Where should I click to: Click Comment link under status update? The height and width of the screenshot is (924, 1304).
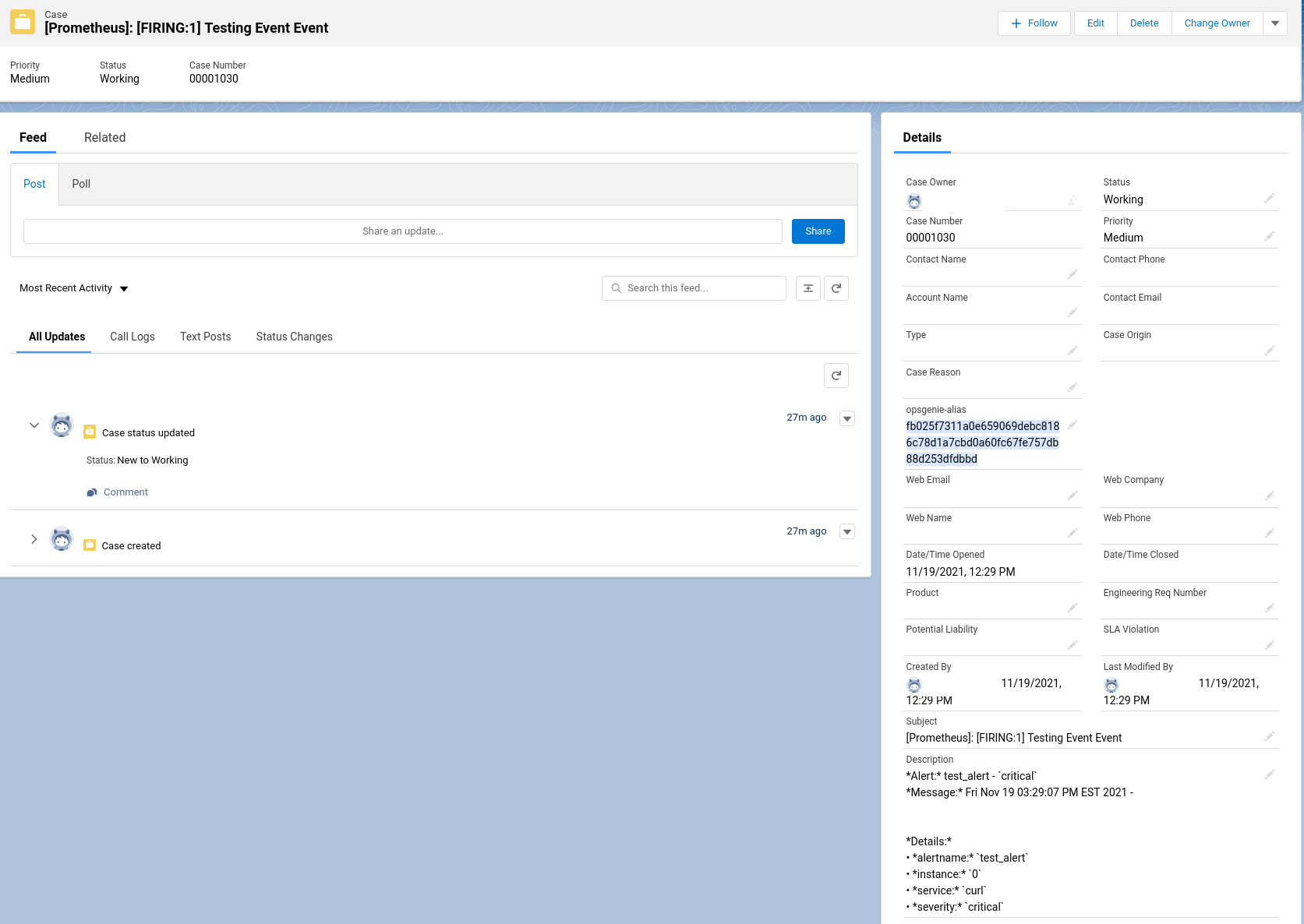click(117, 492)
